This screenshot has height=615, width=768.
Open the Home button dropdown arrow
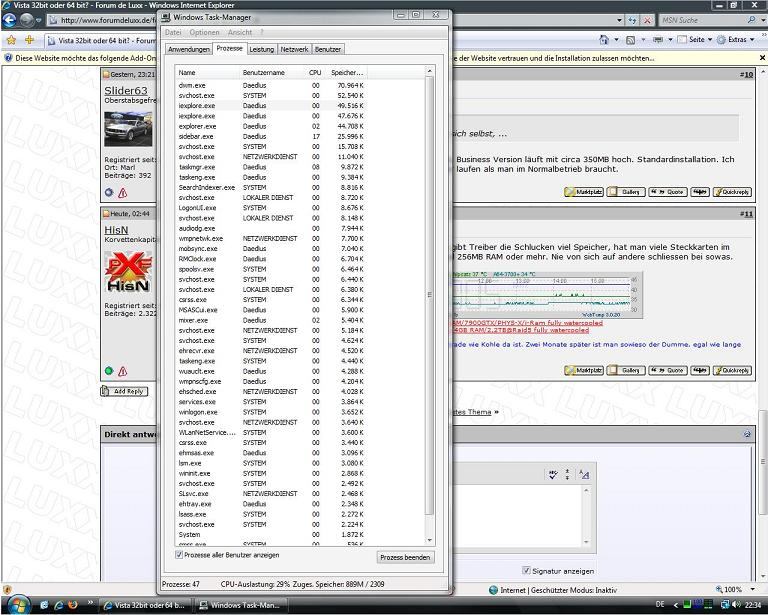pyautogui.click(x=617, y=40)
